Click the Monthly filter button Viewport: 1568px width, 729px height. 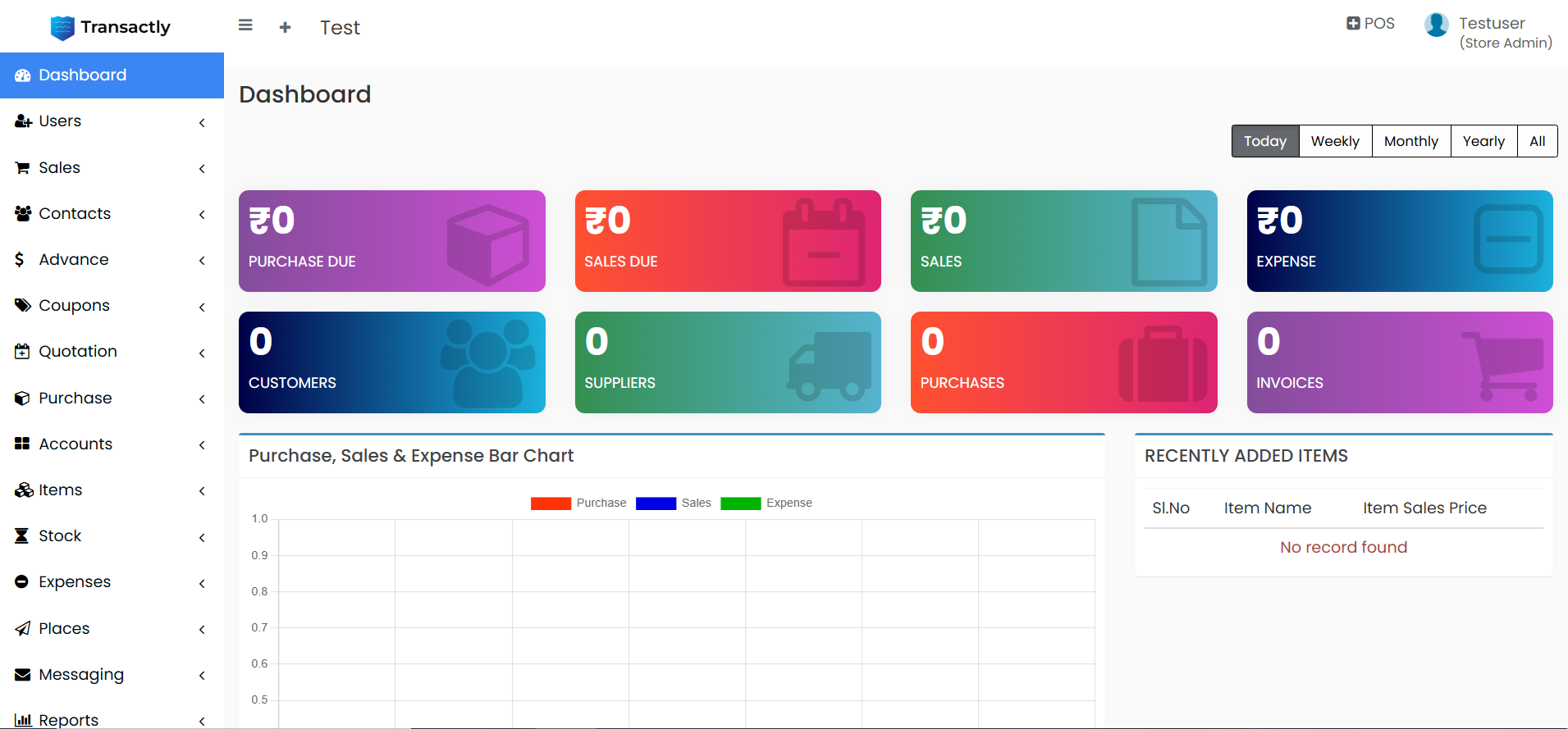click(x=1410, y=141)
